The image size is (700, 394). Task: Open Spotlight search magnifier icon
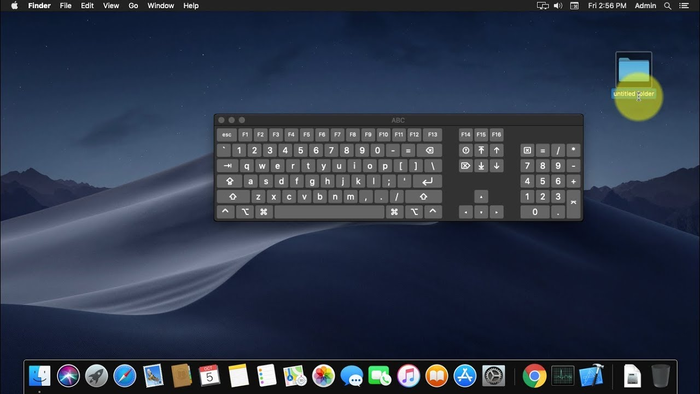point(667,6)
